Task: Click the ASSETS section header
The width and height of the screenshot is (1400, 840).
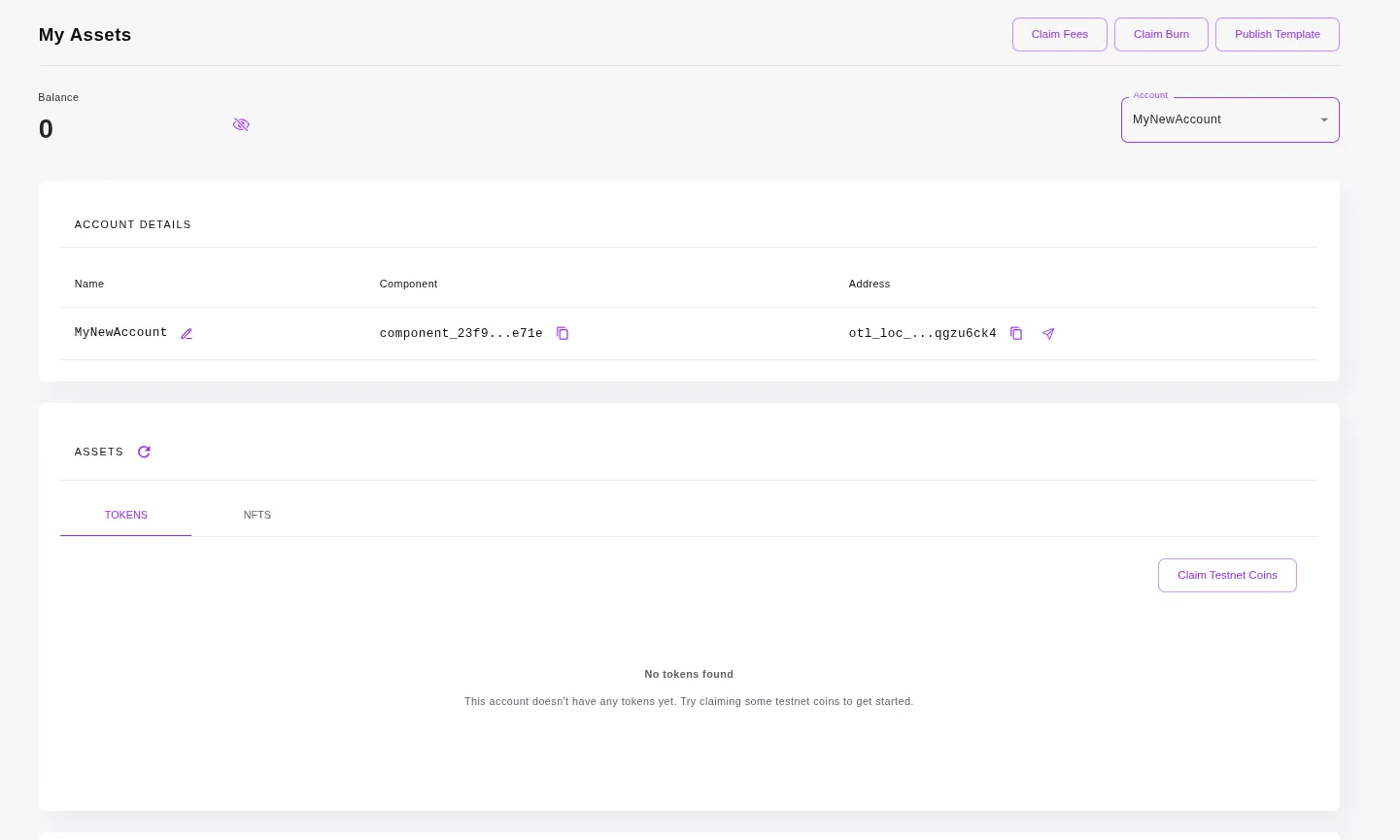Action: 98,452
